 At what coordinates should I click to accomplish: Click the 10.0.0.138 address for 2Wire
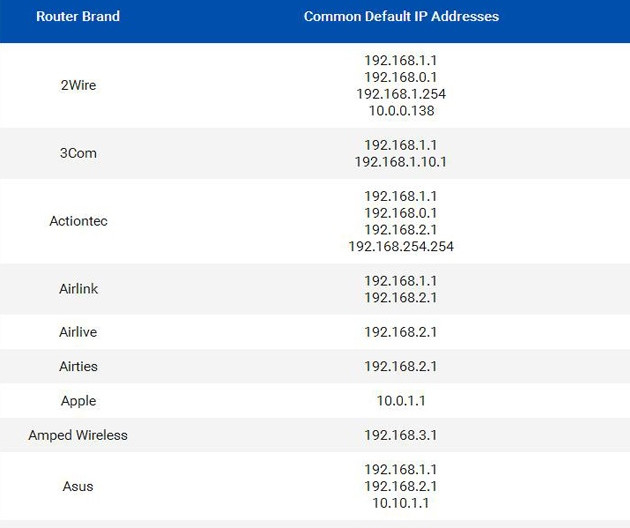pyautogui.click(x=401, y=111)
